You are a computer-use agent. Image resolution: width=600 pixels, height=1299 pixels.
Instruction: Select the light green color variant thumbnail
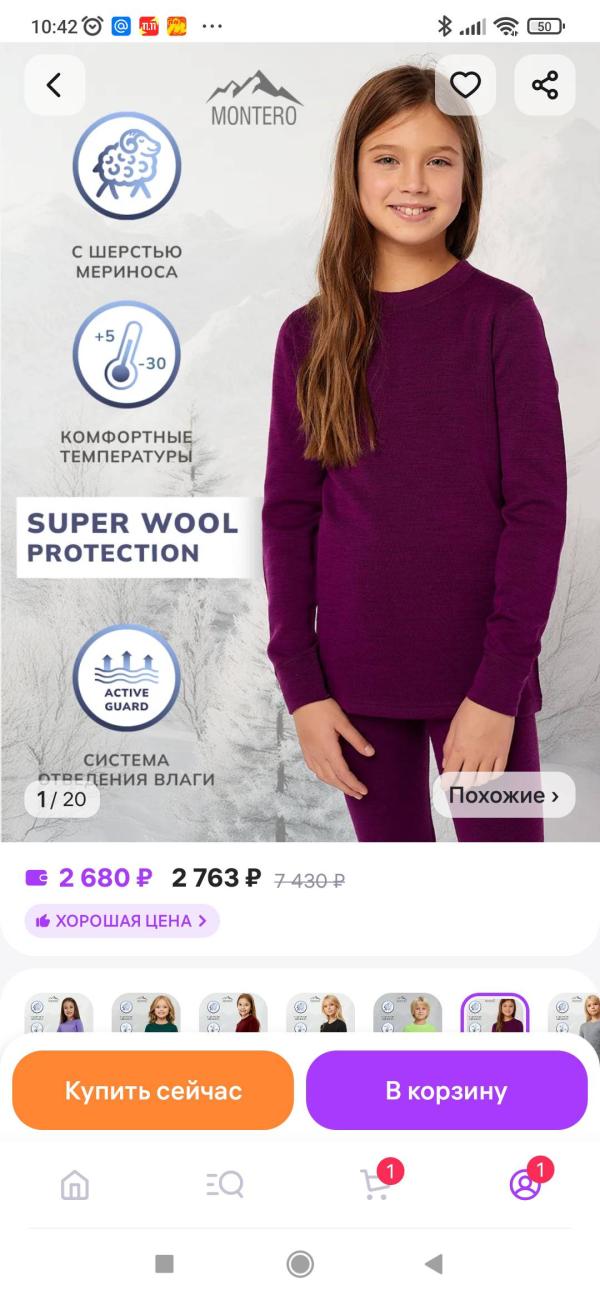(408, 1013)
